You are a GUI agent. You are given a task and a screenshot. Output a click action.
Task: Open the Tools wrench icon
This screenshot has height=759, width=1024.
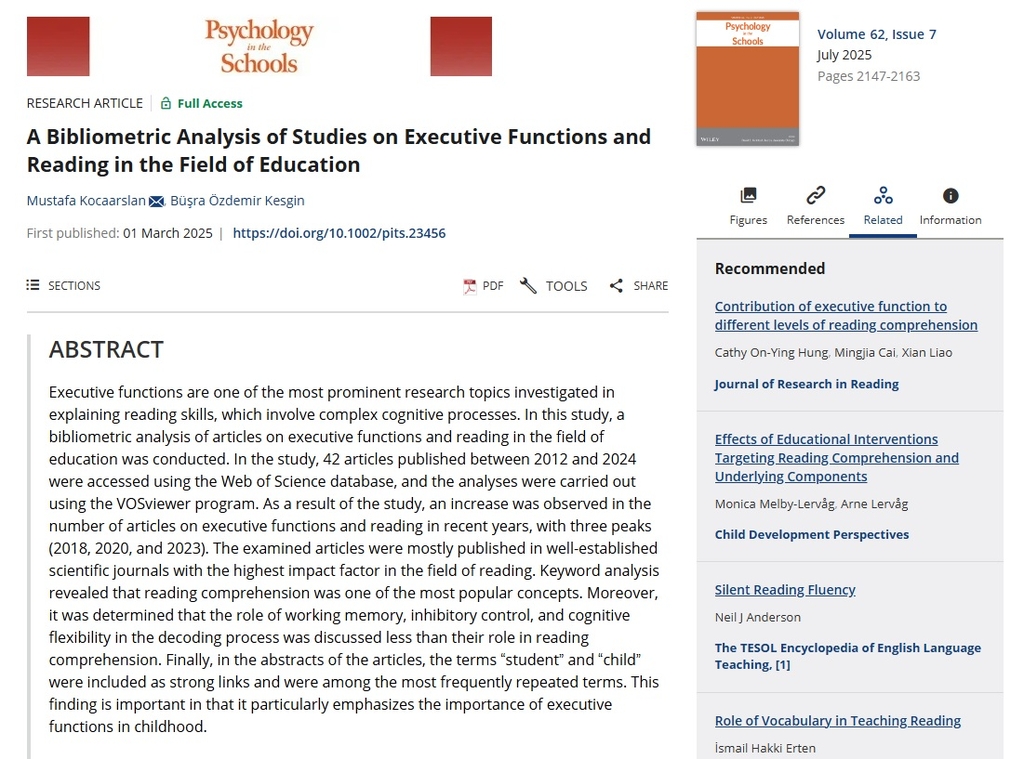(x=528, y=286)
